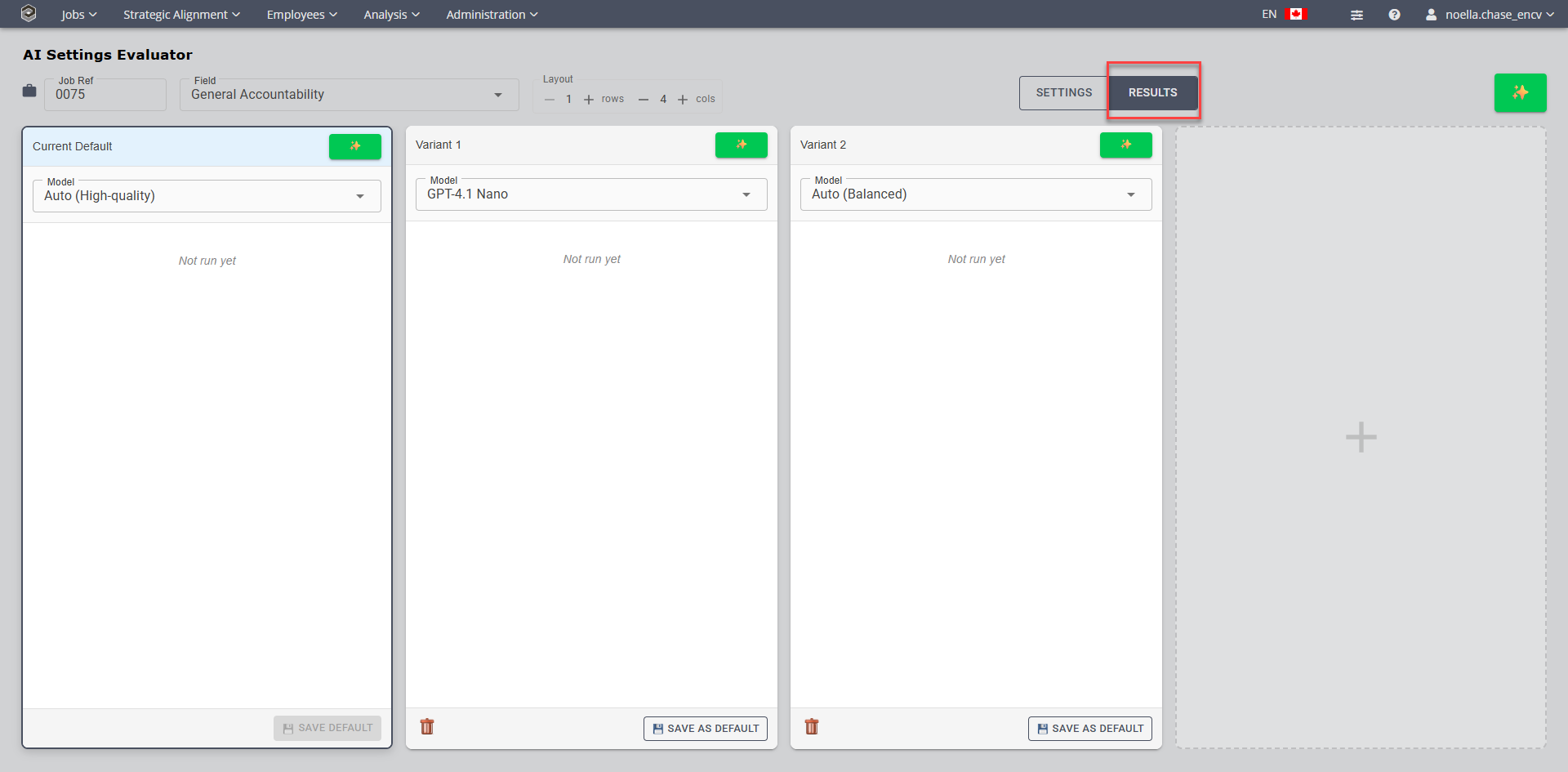This screenshot has width=1568, height=772.
Task: Expand the noella.chase_encv account menu chevron
Action: pos(1550,14)
